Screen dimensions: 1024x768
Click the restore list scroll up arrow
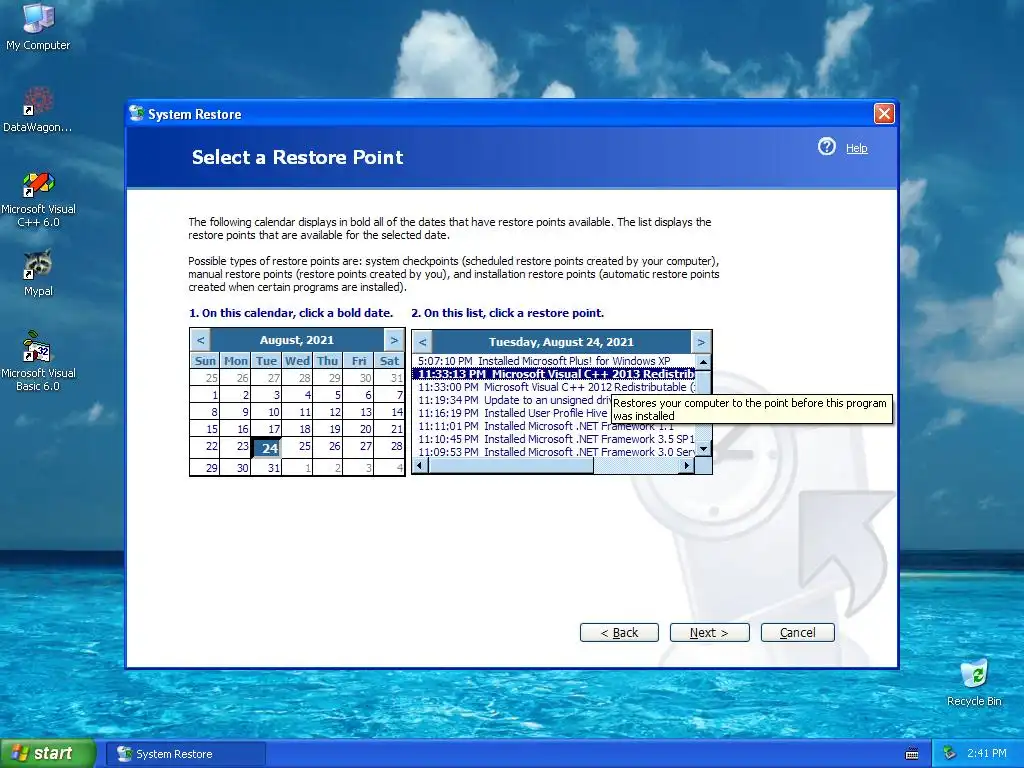[x=703, y=362]
